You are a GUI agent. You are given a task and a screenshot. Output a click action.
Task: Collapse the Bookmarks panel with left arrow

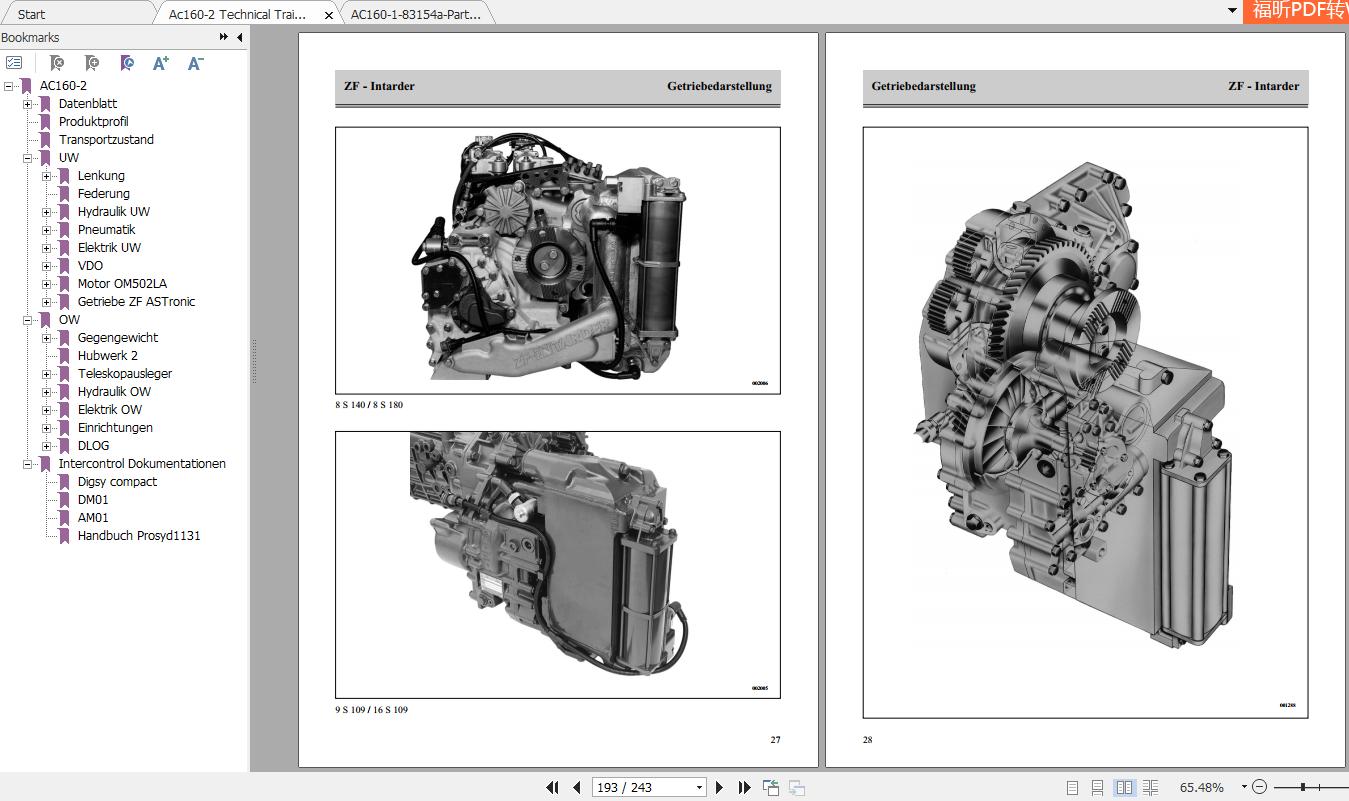[240, 38]
